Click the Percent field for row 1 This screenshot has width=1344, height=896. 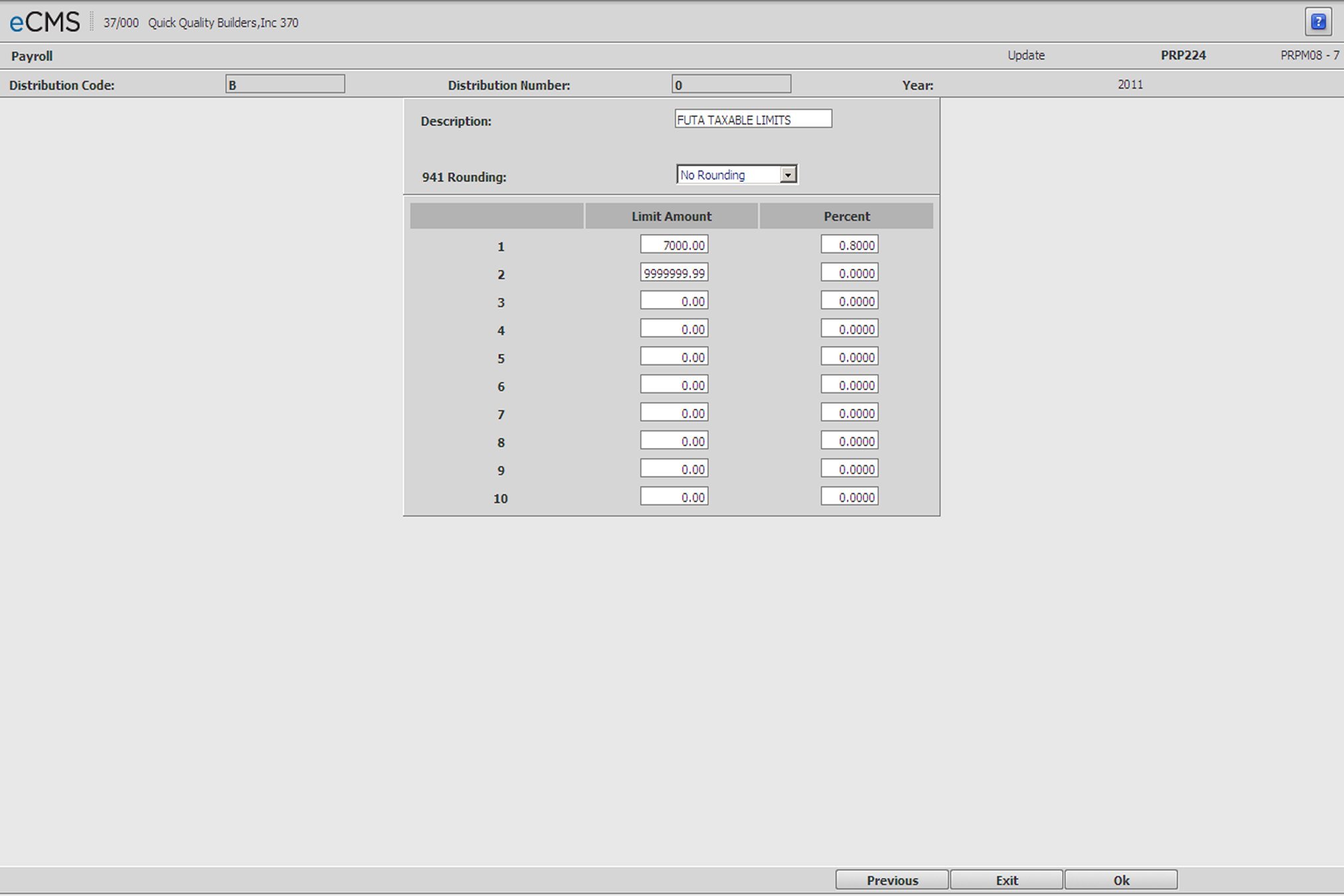tap(848, 245)
